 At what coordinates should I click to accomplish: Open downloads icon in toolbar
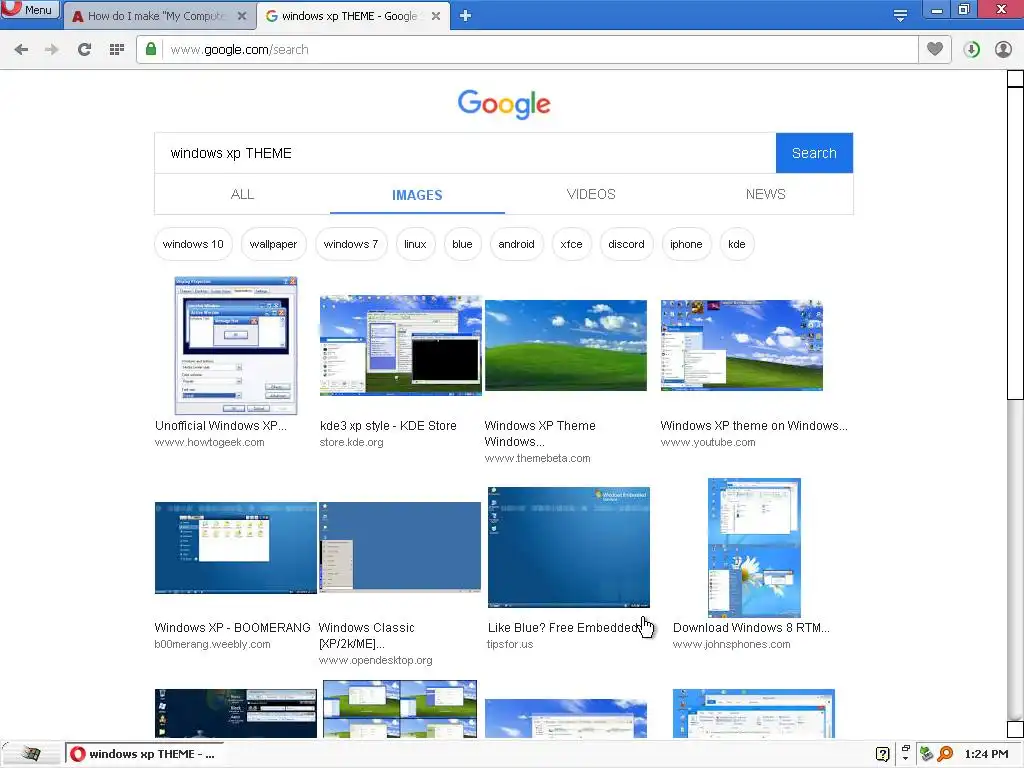pyautogui.click(x=971, y=50)
